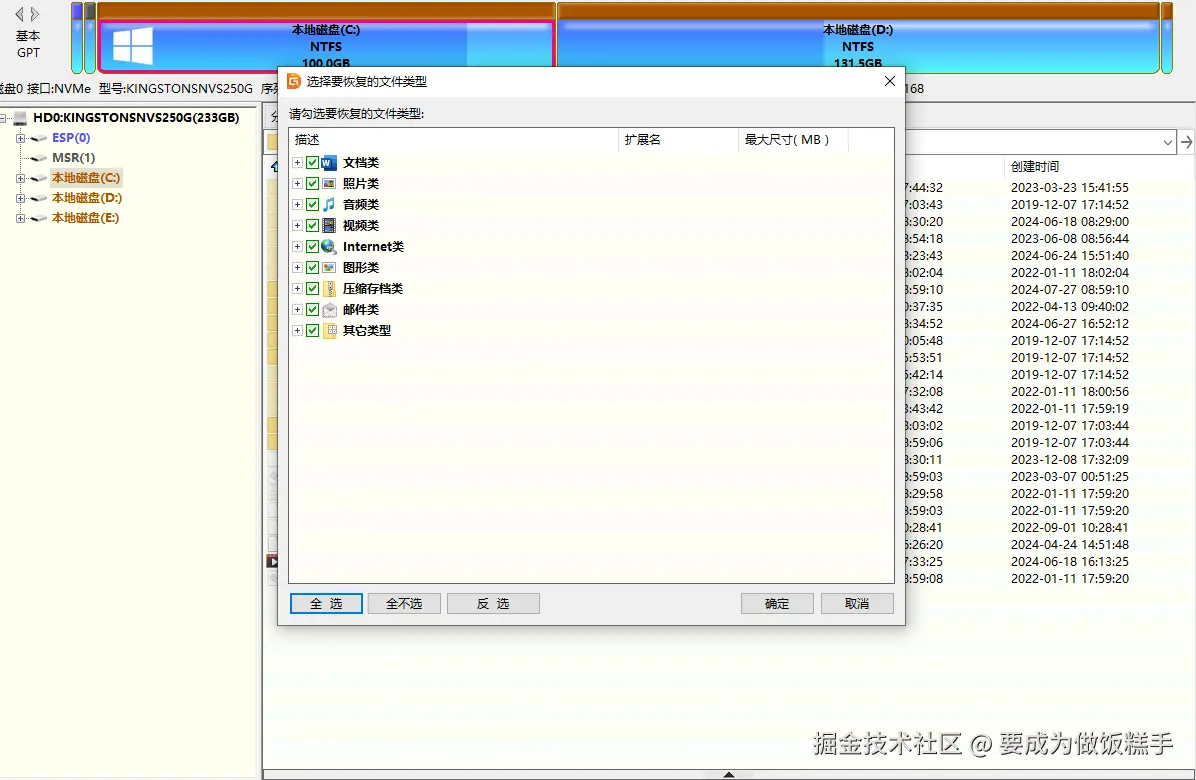Expand the 视频类 file type entry
Screen dimensions: 1196x780
tap(298, 225)
